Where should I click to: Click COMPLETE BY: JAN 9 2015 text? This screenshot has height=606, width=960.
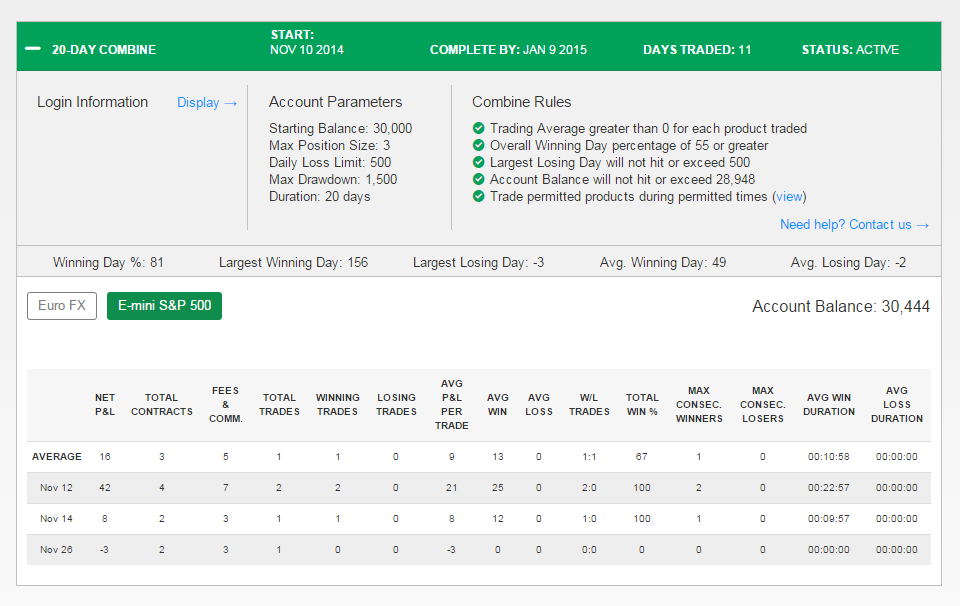[508, 50]
